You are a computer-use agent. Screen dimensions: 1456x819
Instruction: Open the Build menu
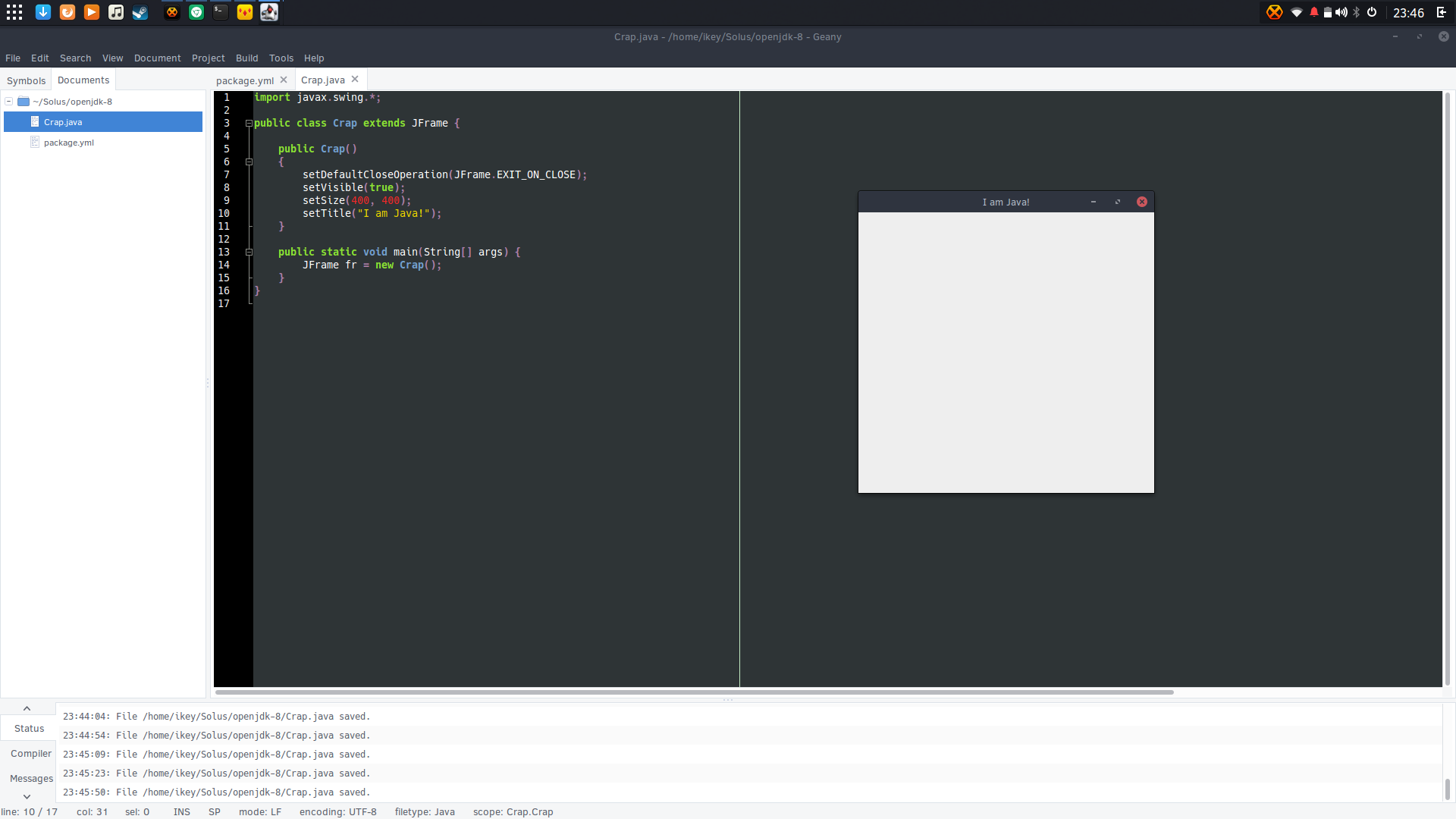247,58
